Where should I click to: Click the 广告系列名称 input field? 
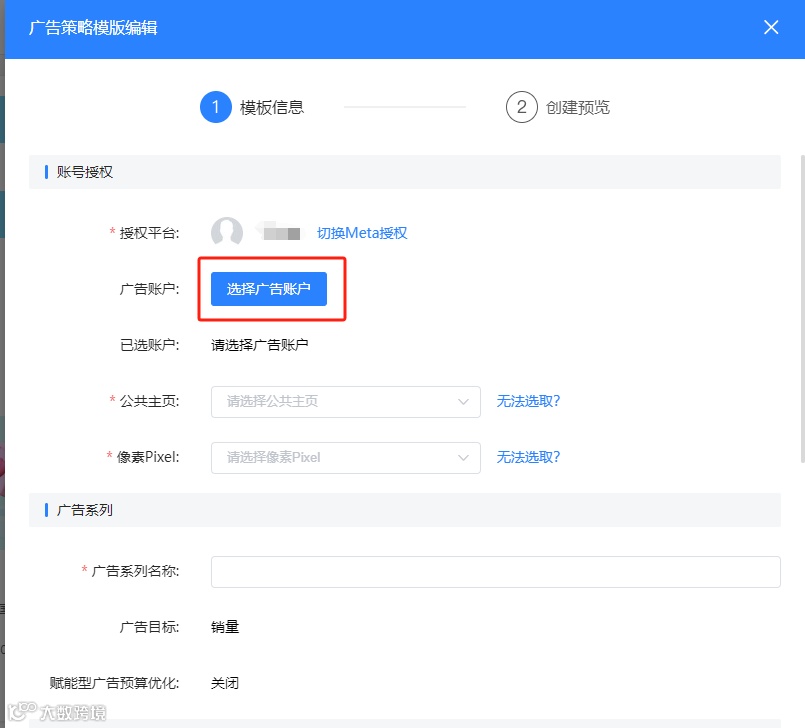pos(495,571)
